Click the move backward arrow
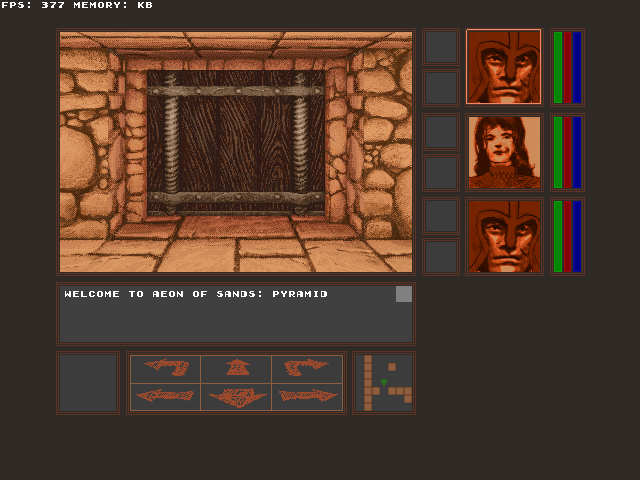This screenshot has height=480, width=640. click(236, 396)
